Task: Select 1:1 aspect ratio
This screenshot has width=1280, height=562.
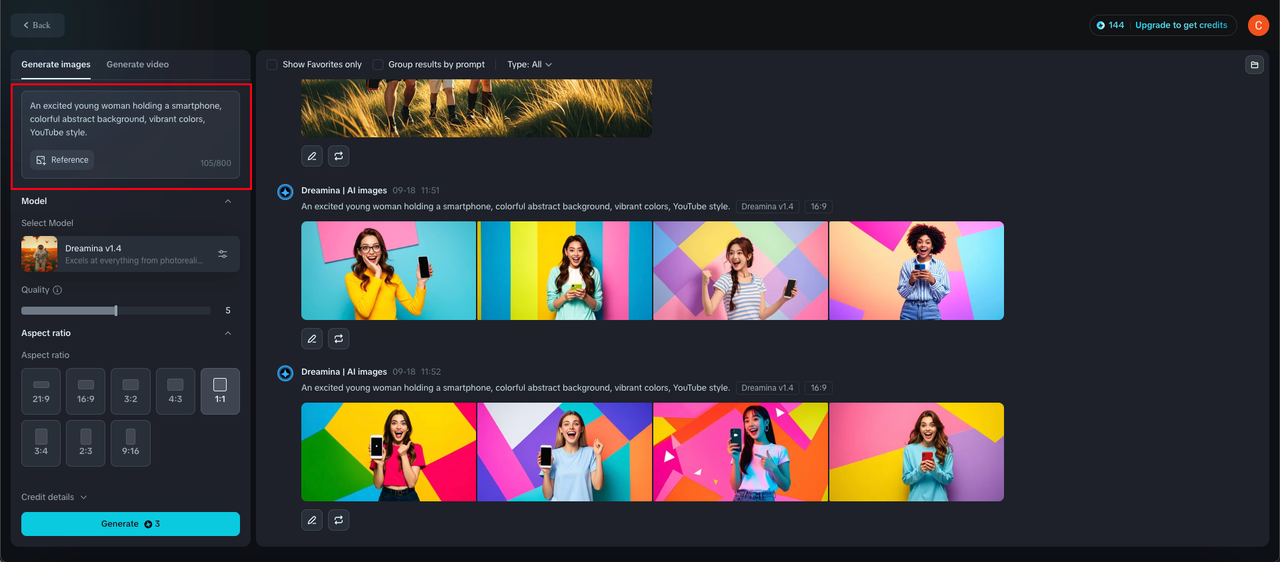Action: pyautogui.click(x=220, y=391)
